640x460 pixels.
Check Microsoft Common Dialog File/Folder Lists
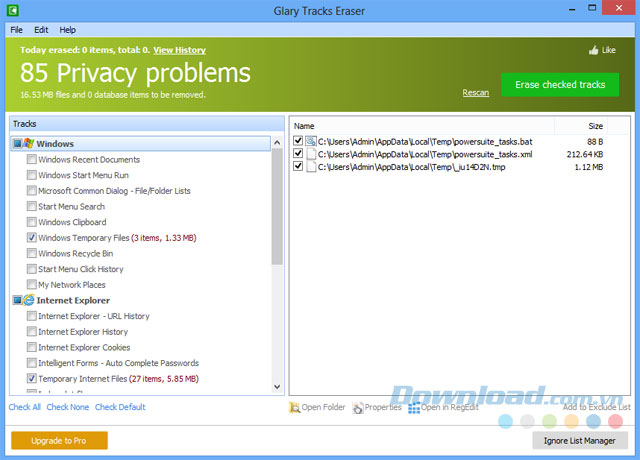point(31,191)
